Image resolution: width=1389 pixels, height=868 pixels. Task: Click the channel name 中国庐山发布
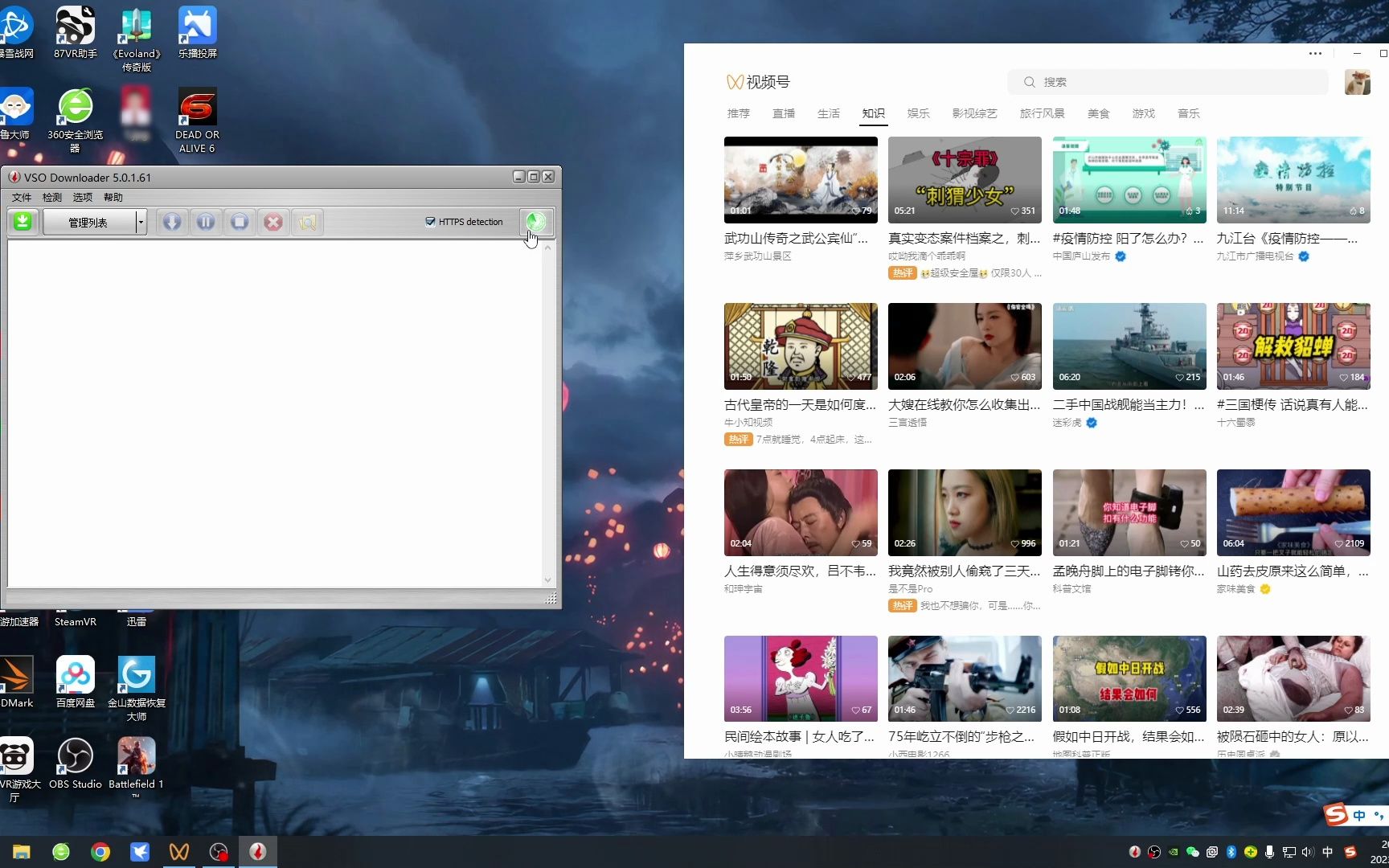click(x=1081, y=256)
